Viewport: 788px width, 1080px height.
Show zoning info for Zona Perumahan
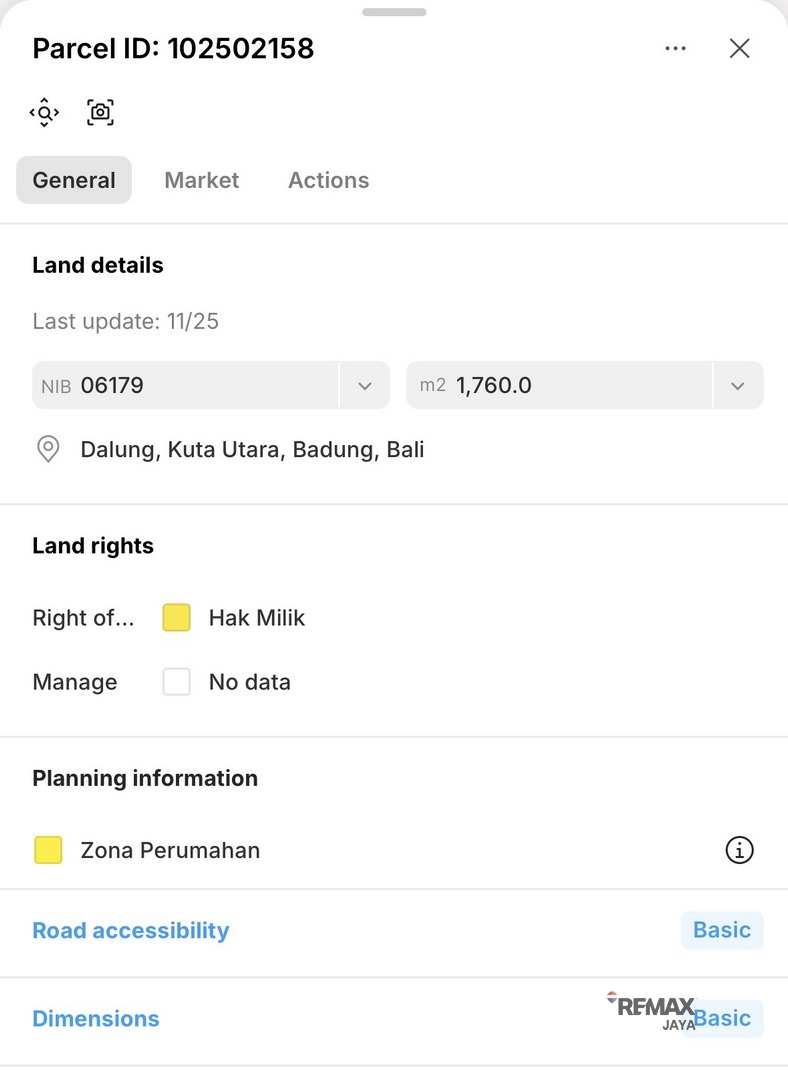click(739, 850)
